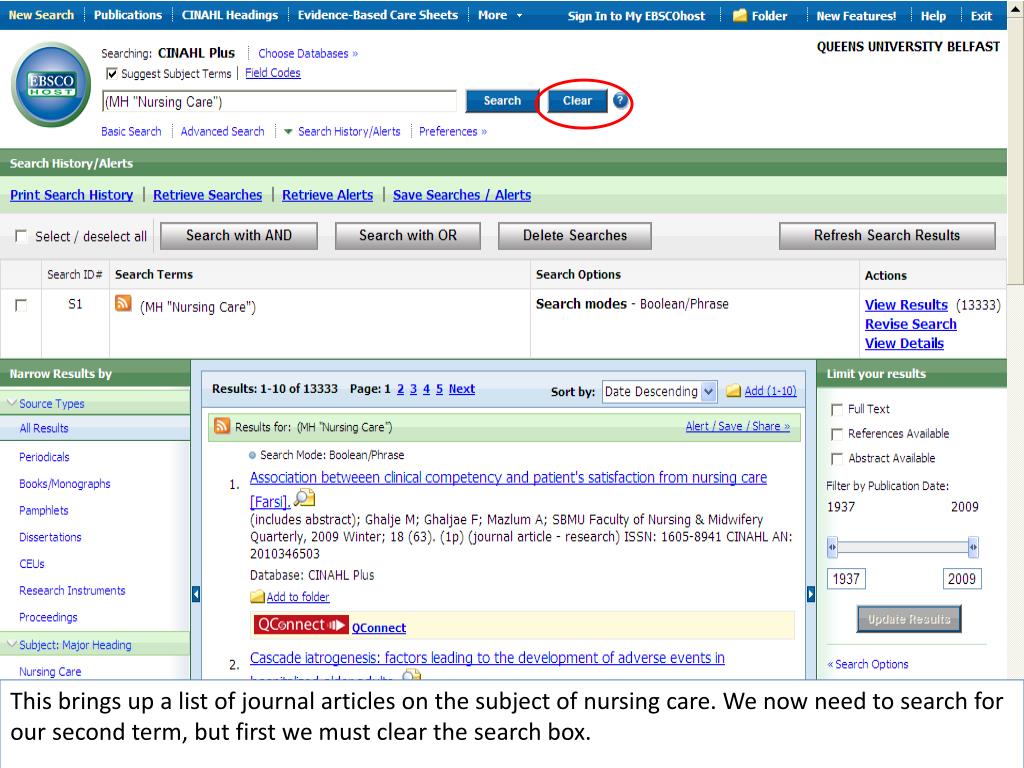Check Select / deselect all box
Image resolution: width=1024 pixels, height=768 pixels.
coord(21,236)
